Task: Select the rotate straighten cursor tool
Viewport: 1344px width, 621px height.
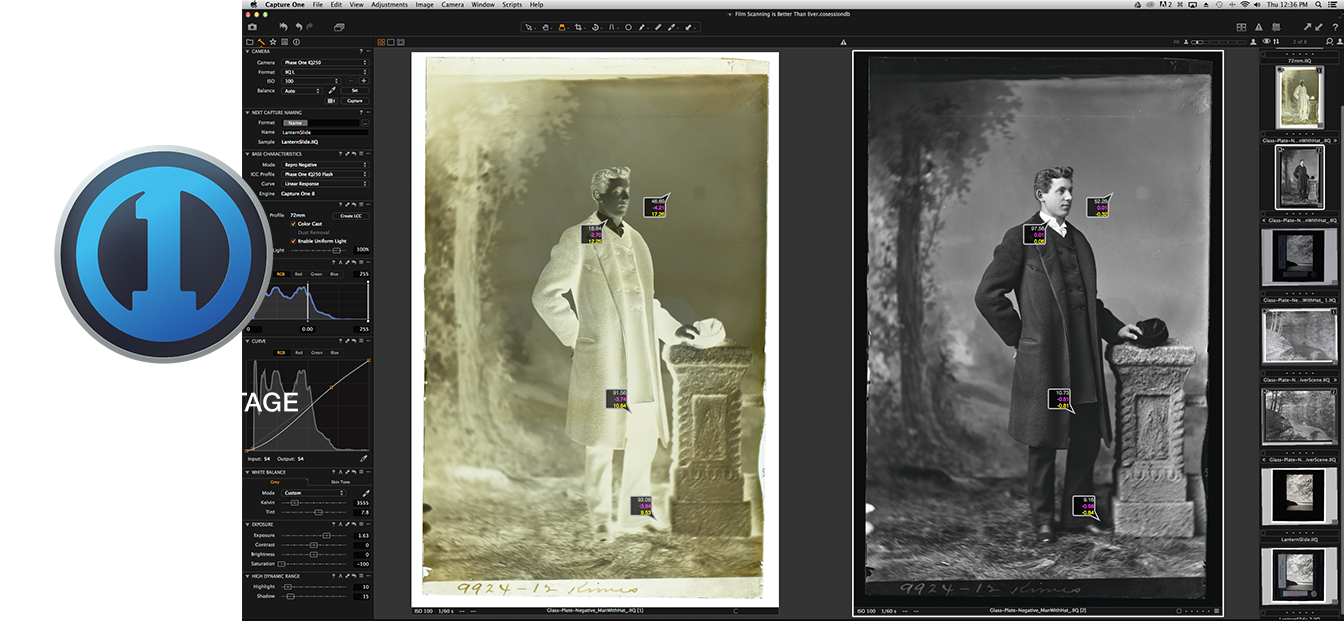Action: tap(595, 27)
